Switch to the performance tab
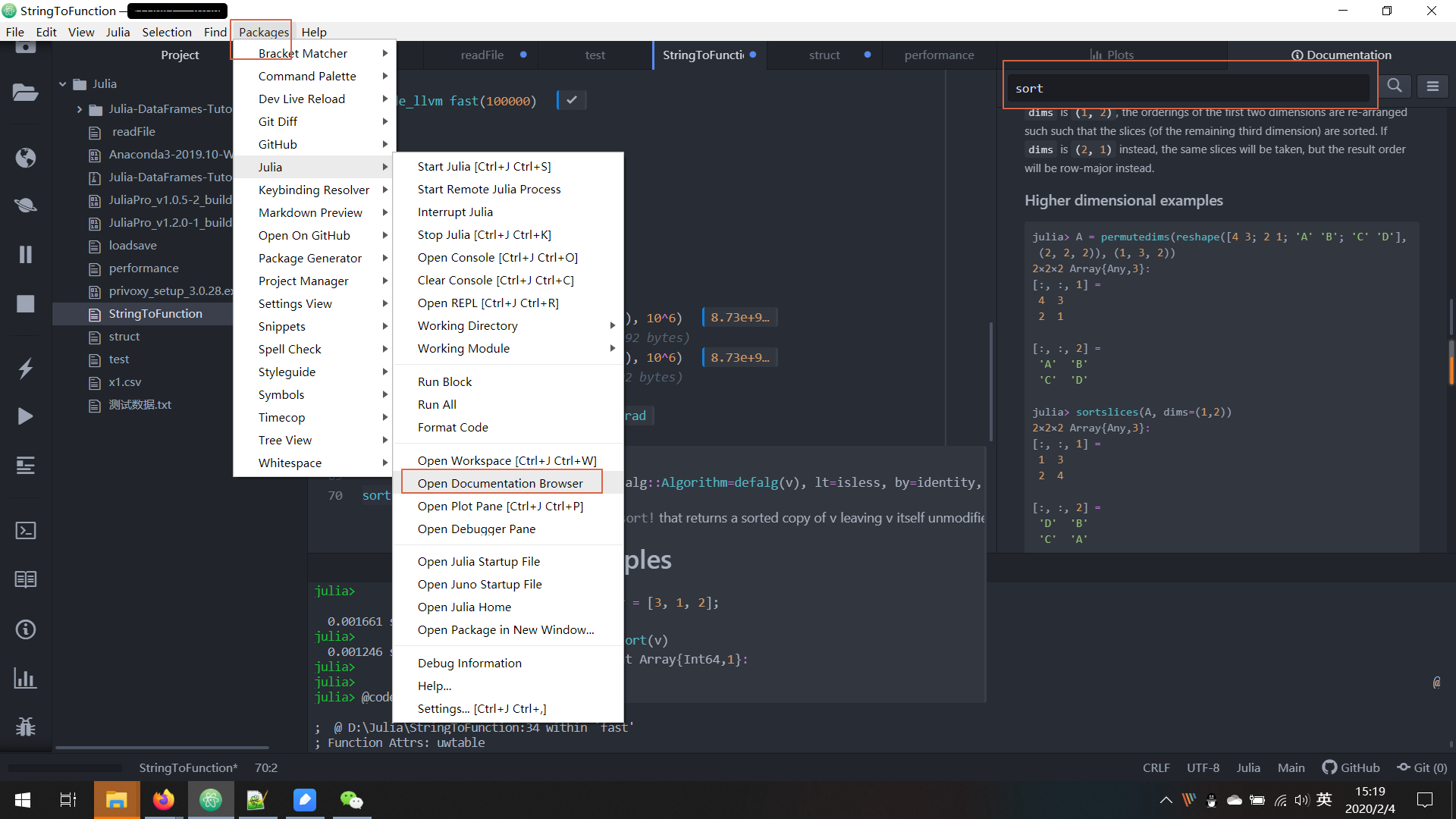 (x=939, y=55)
